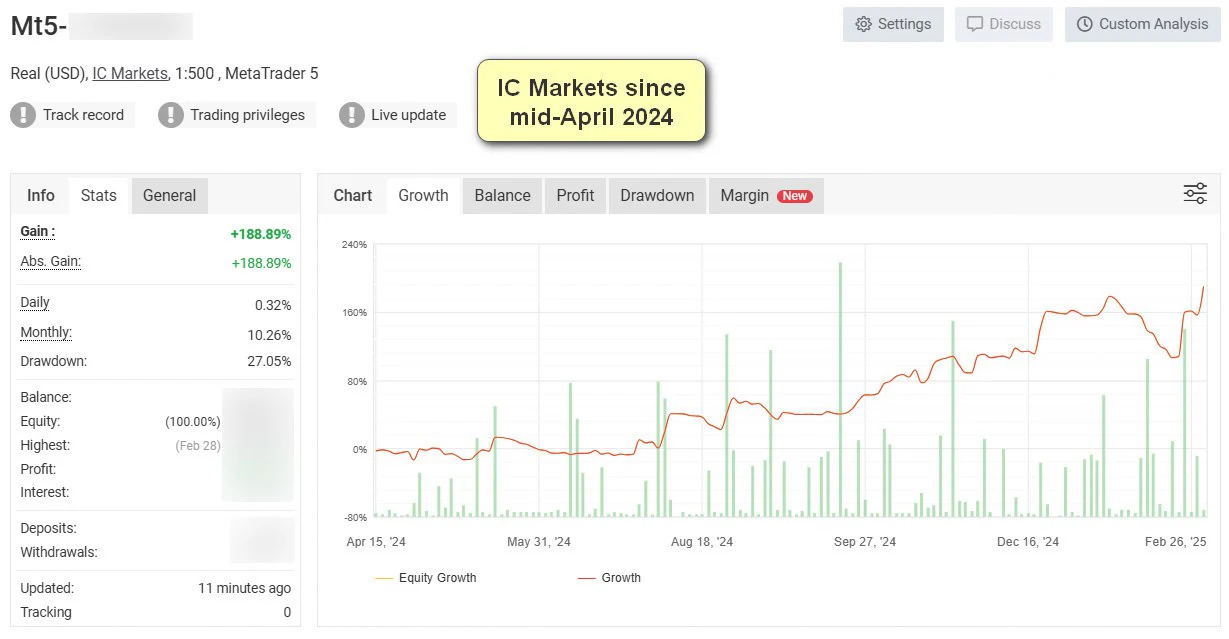1229x639 pixels.
Task: Click the Sep 27, '24 axis date
Action: pos(865,541)
